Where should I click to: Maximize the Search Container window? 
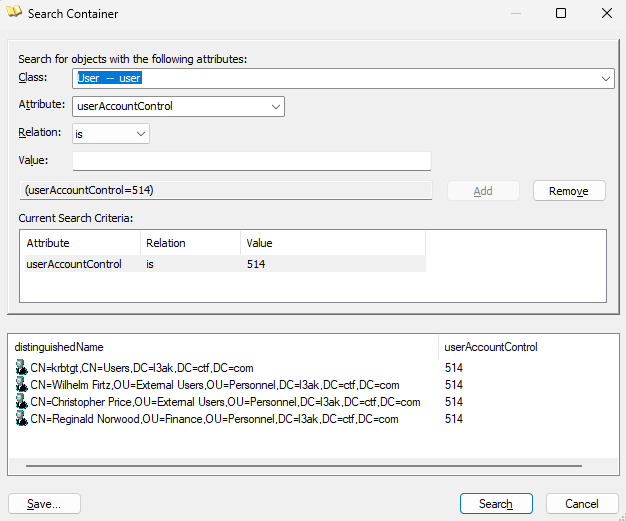(561, 14)
